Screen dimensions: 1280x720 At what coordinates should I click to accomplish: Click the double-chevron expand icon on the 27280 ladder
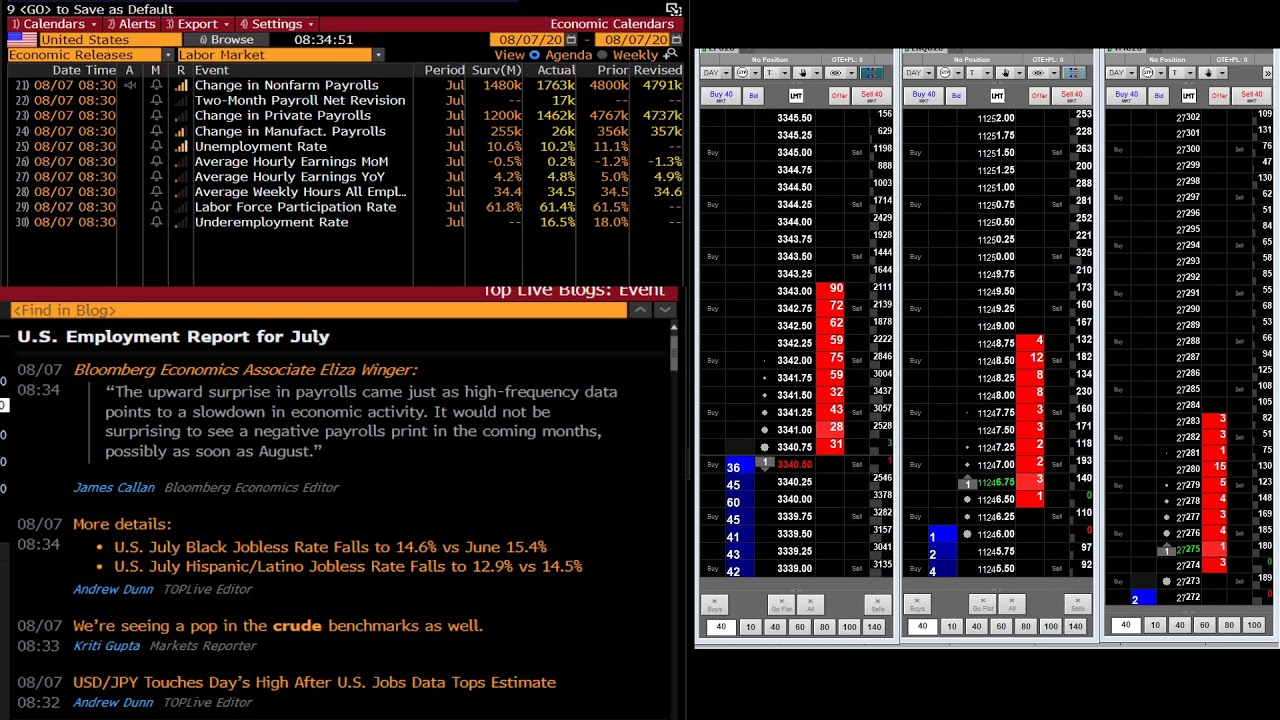tap(1268, 73)
